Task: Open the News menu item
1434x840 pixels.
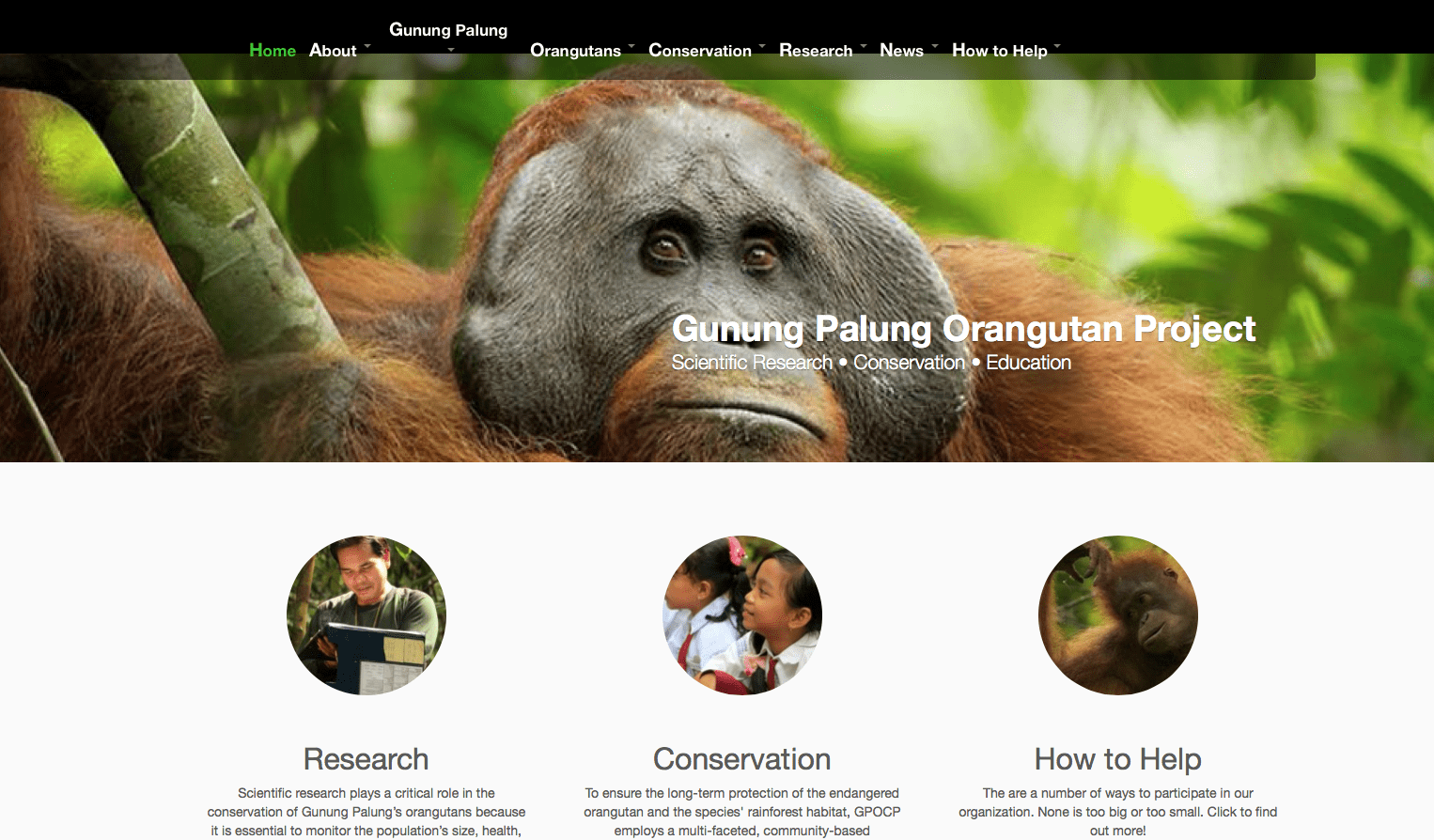Action: (x=901, y=51)
